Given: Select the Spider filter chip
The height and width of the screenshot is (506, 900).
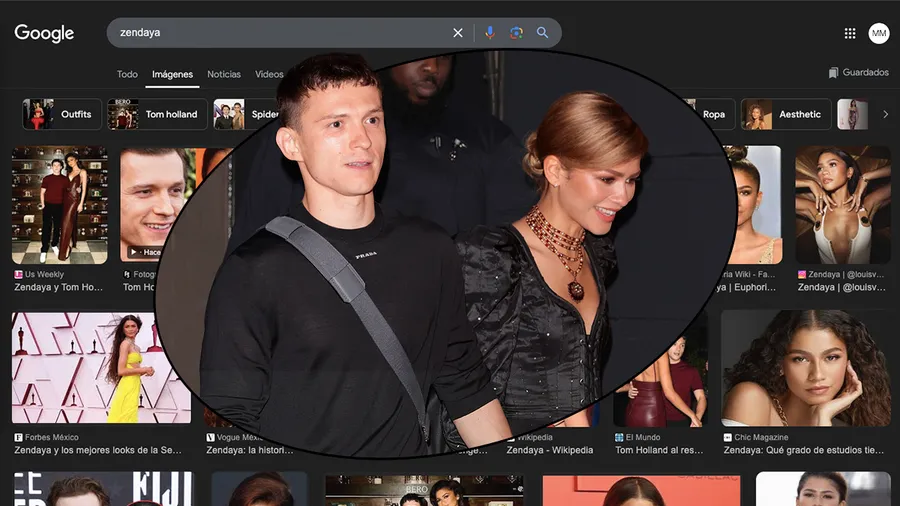Looking at the screenshot, I should pyautogui.click(x=247, y=114).
